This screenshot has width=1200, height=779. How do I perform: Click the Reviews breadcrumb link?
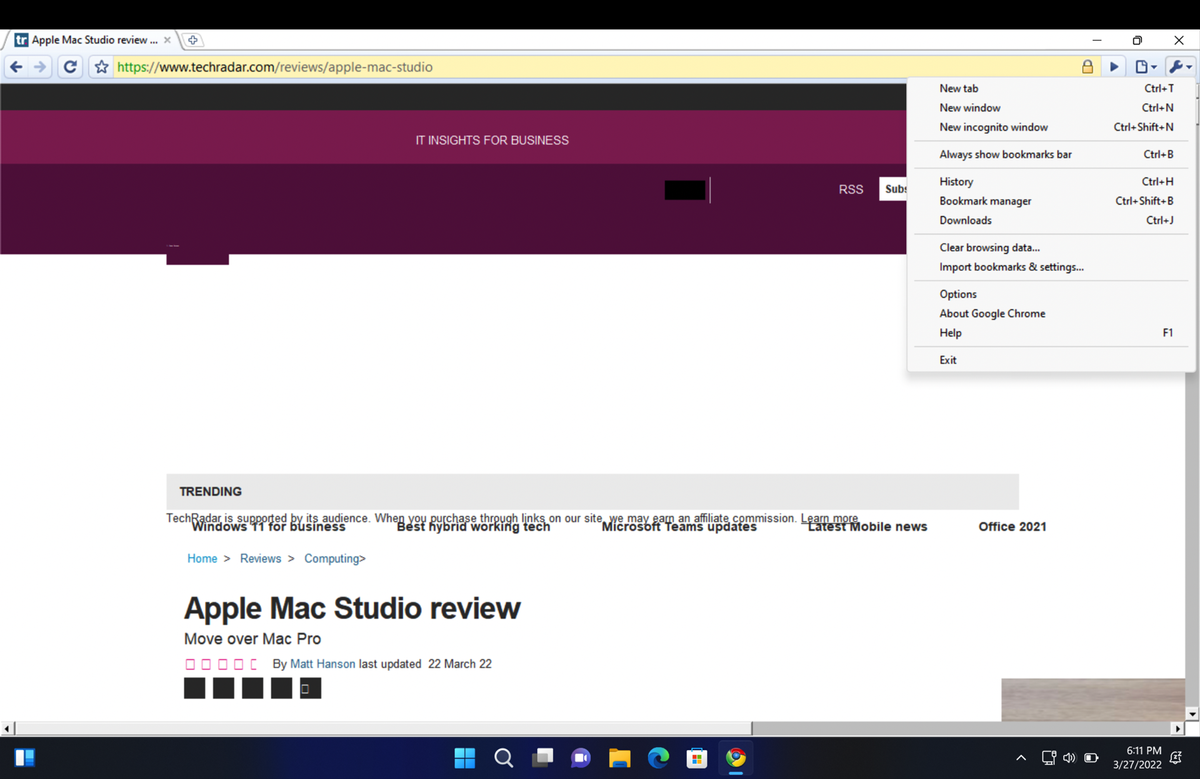(260, 558)
